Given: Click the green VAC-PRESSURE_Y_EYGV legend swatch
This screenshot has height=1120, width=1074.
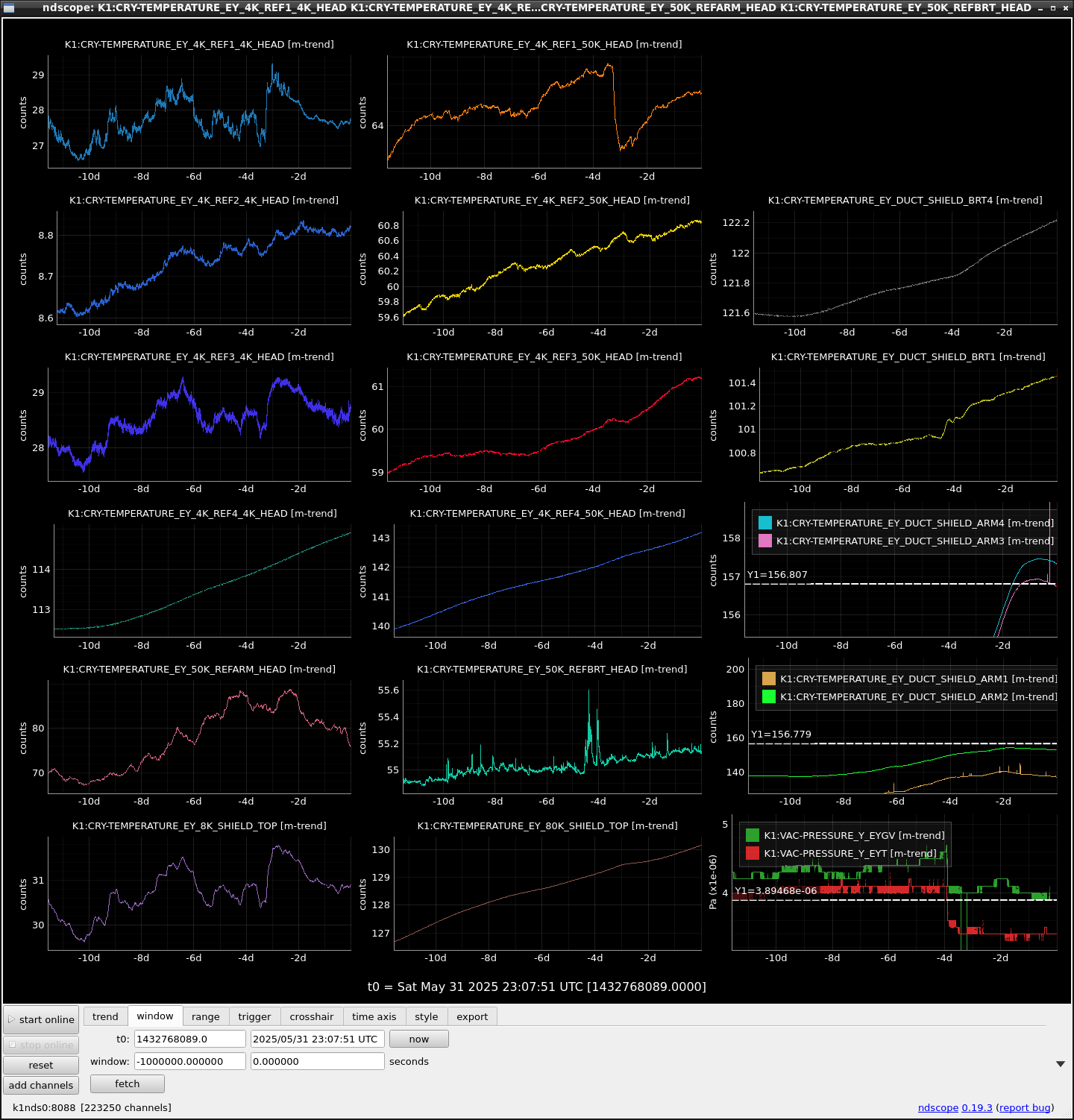Looking at the screenshot, I should coord(753,835).
